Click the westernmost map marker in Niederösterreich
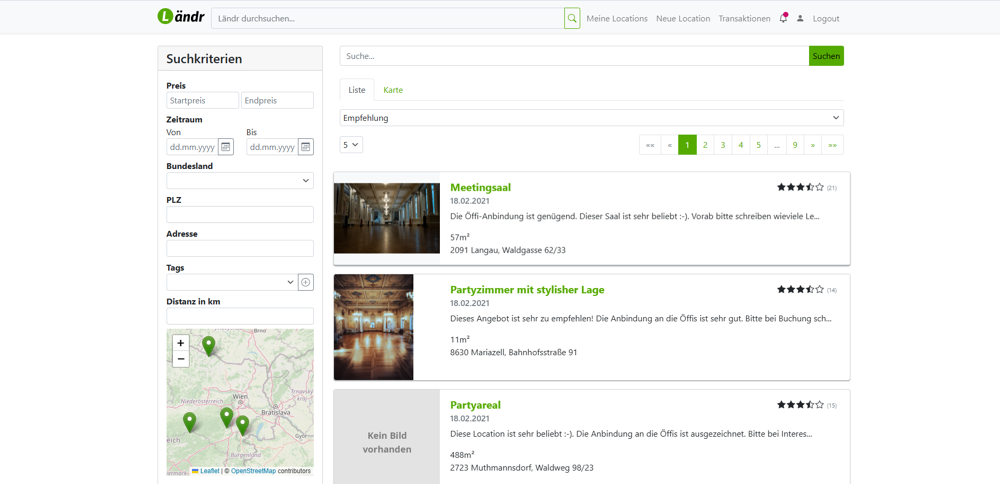Image resolution: width=1000 pixels, height=484 pixels. (x=189, y=422)
